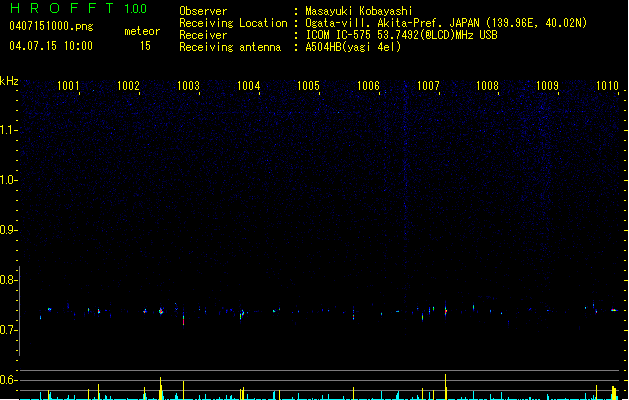The image size is (629, 400).
Task: Click the 0.7 kHz axis label
Action: click(x=8, y=330)
